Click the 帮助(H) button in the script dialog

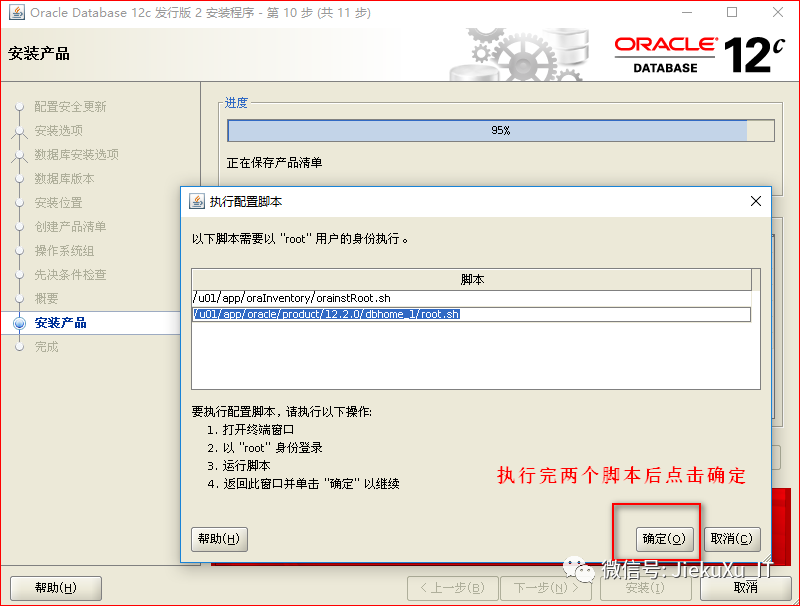click(x=219, y=539)
